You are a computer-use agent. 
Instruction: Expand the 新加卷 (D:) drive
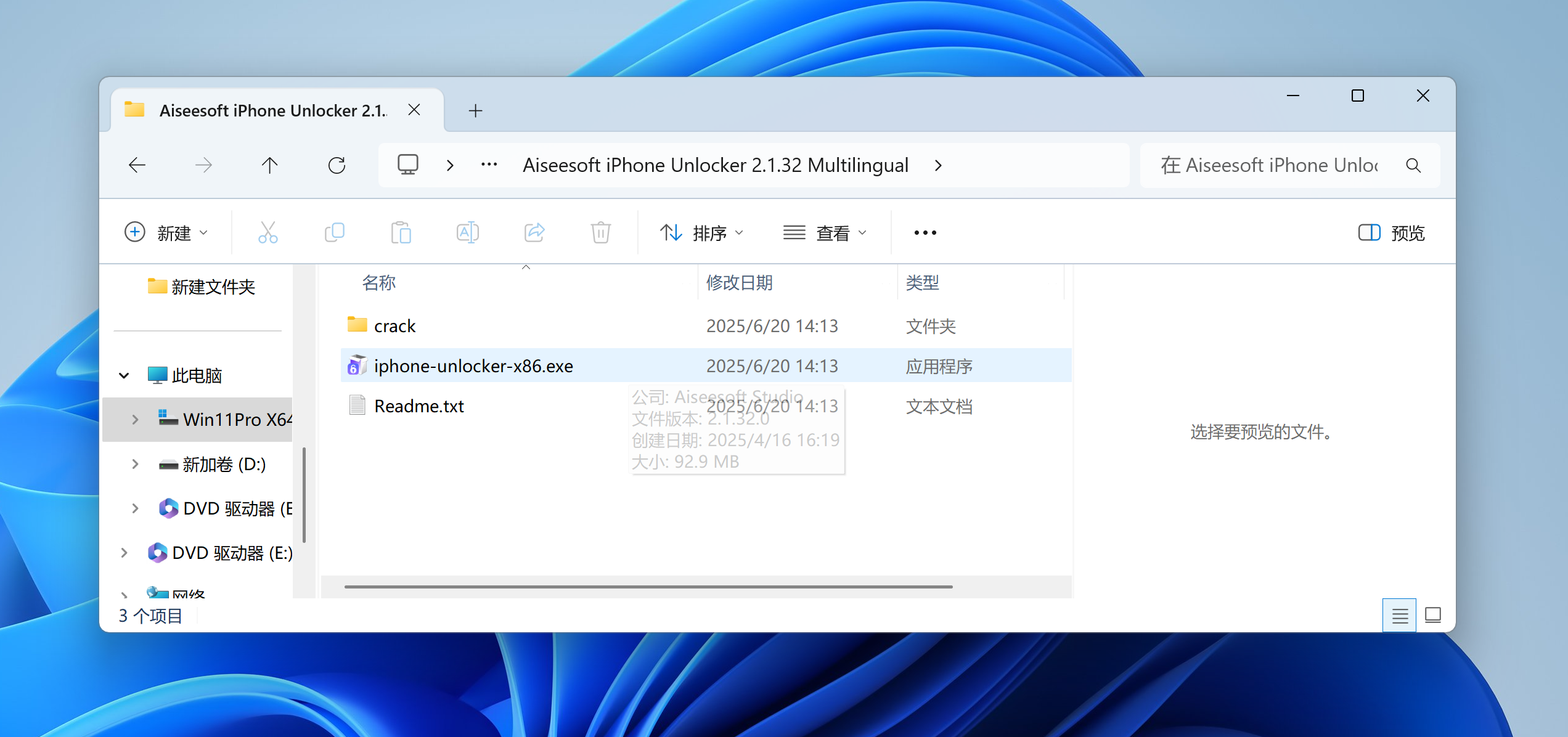pos(135,464)
